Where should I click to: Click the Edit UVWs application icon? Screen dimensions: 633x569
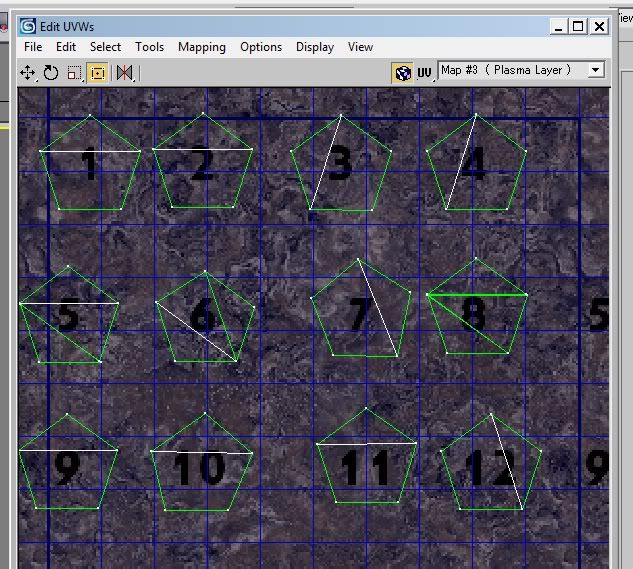(x=28, y=26)
